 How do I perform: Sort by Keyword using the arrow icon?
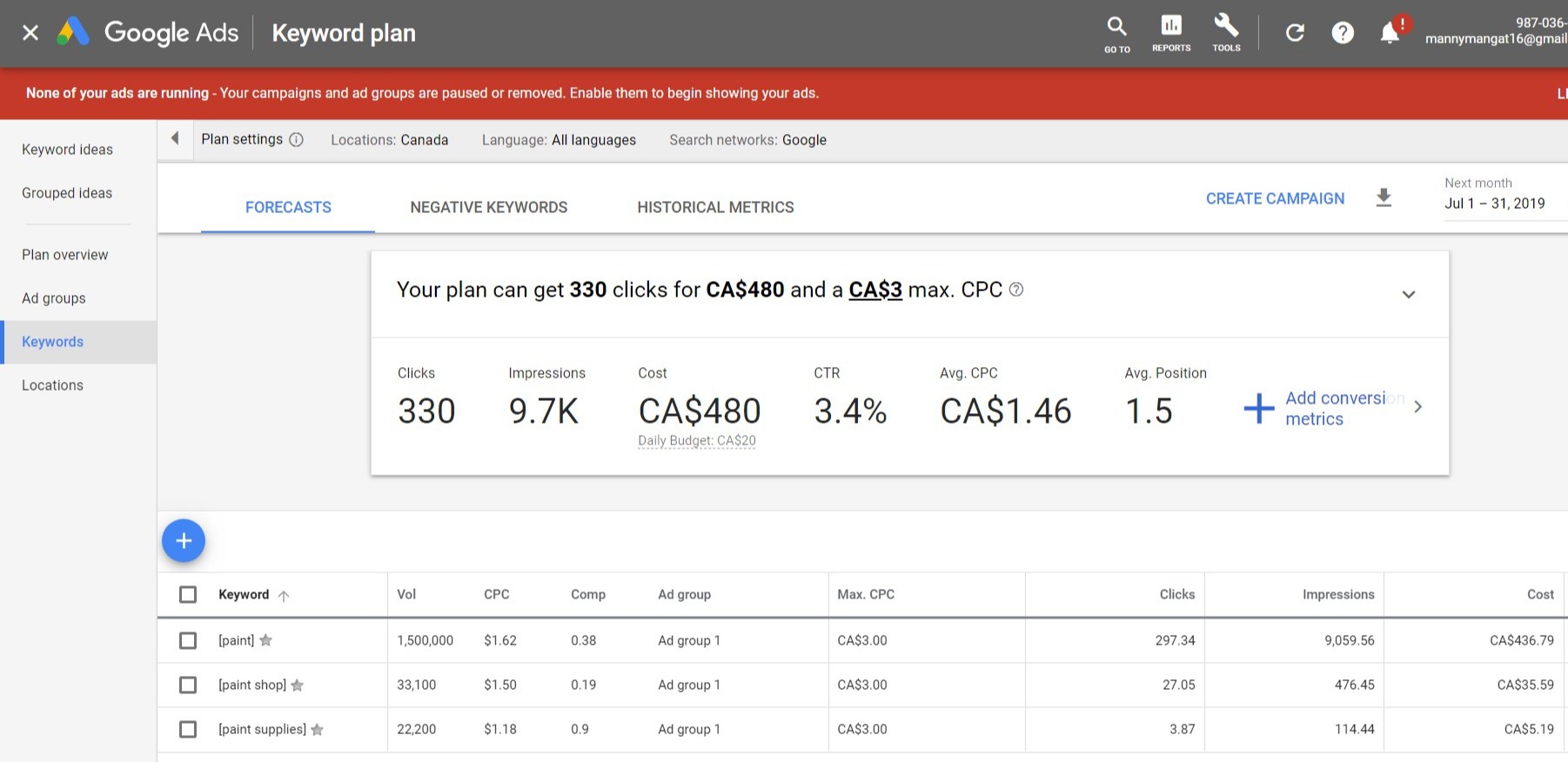[284, 596]
